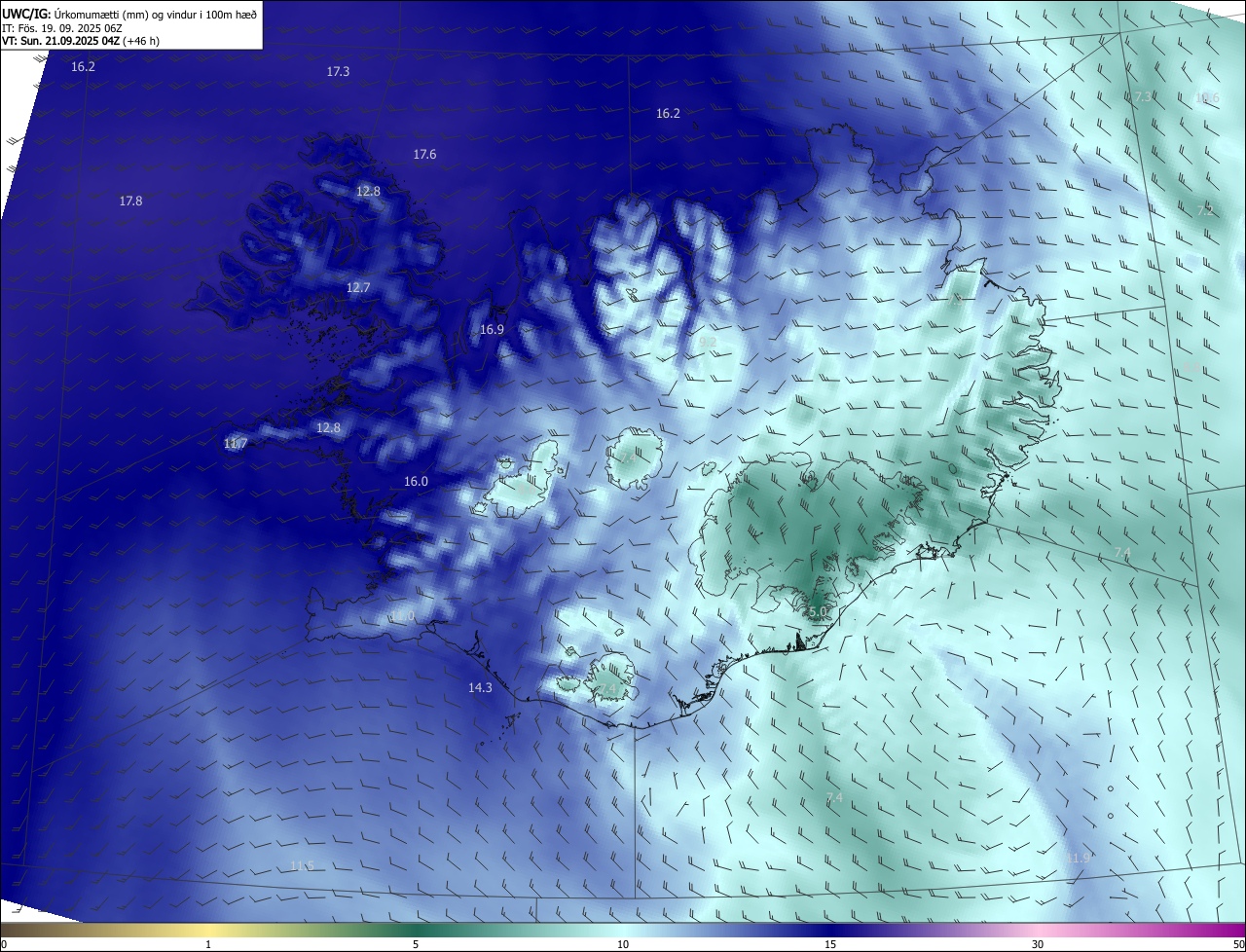Click the 11.9 value label

[x=1078, y=859]
